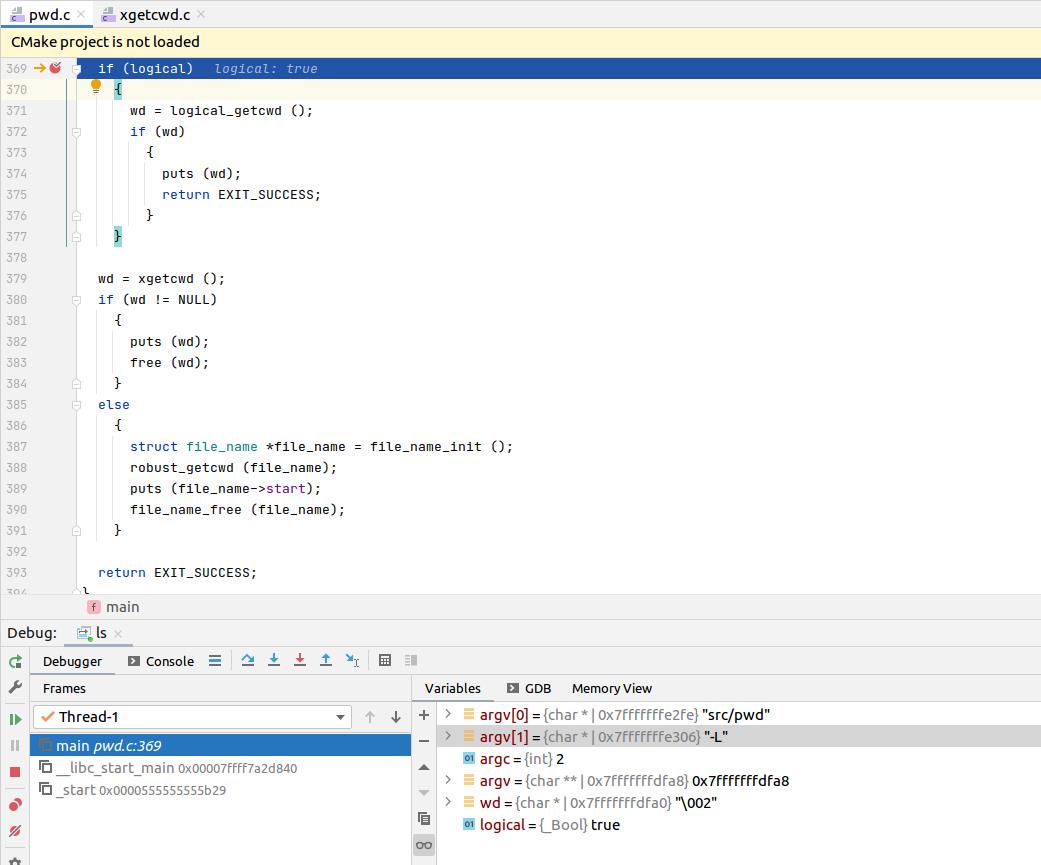
Task: Select next frame with down arrow
Action: coord(396,717)
